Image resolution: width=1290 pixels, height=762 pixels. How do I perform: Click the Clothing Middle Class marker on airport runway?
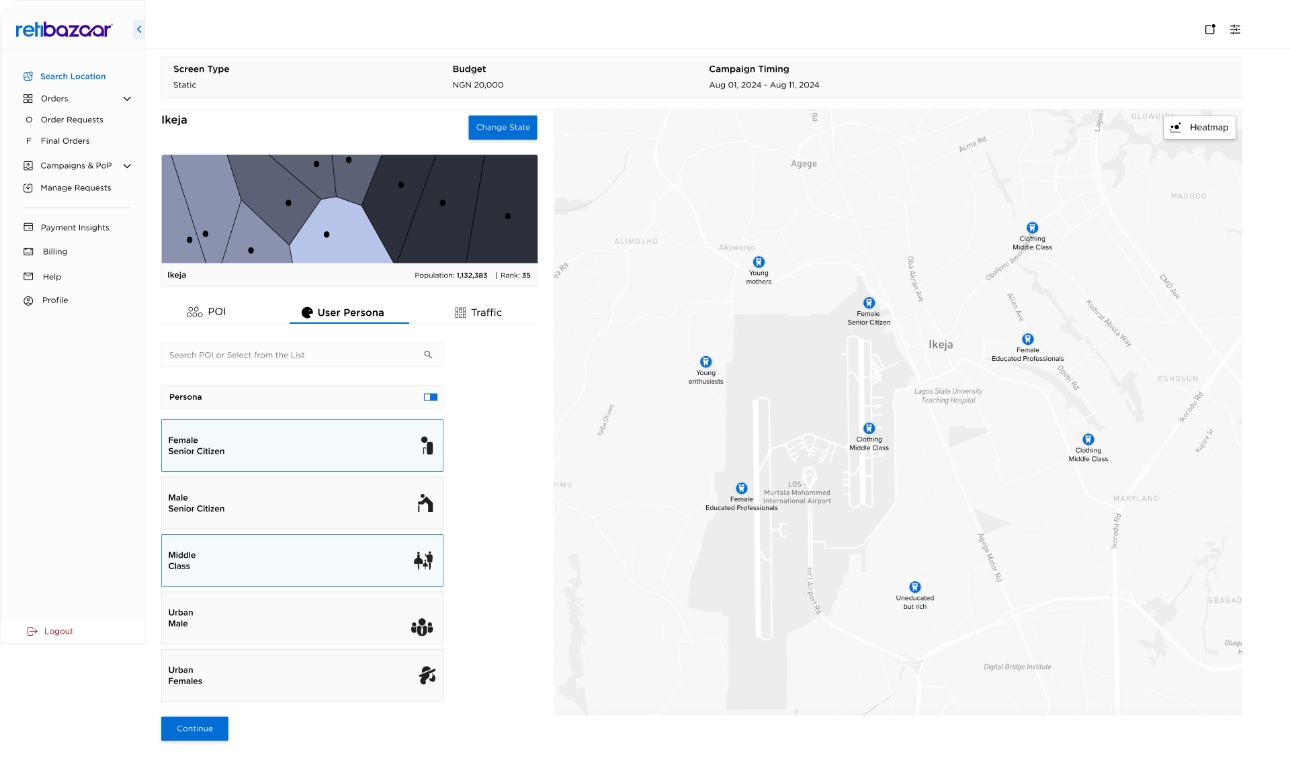[869, 428]
